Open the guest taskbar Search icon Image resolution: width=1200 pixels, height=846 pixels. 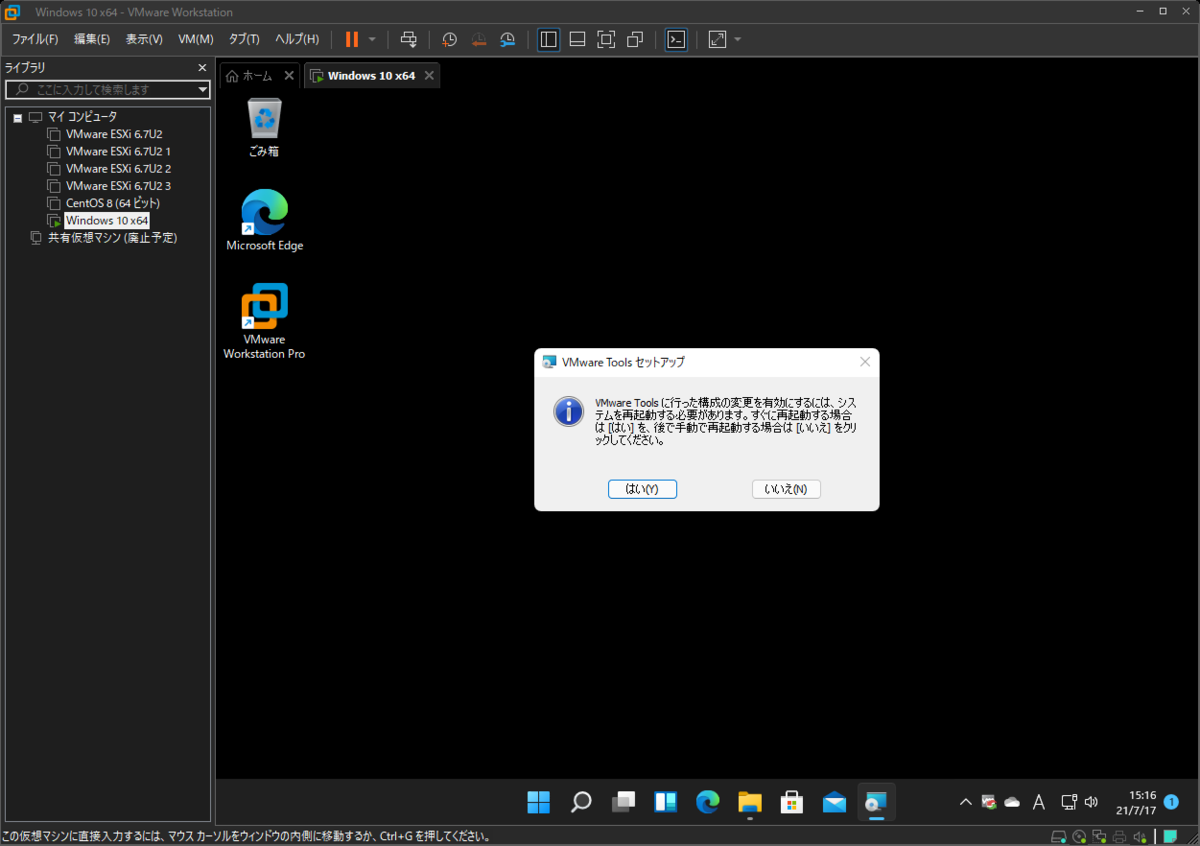pyautogui.click(x=581, y=802)
